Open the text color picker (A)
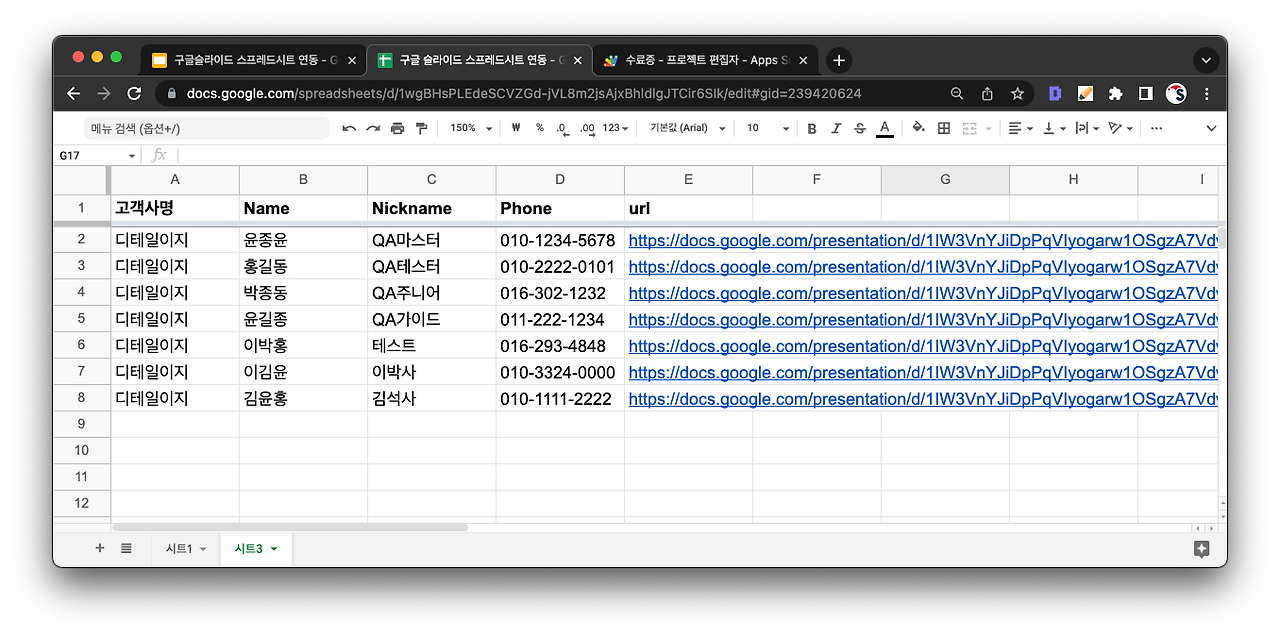Image resolution: width=1280 pixels, height=637 pixels. point(884,128)
